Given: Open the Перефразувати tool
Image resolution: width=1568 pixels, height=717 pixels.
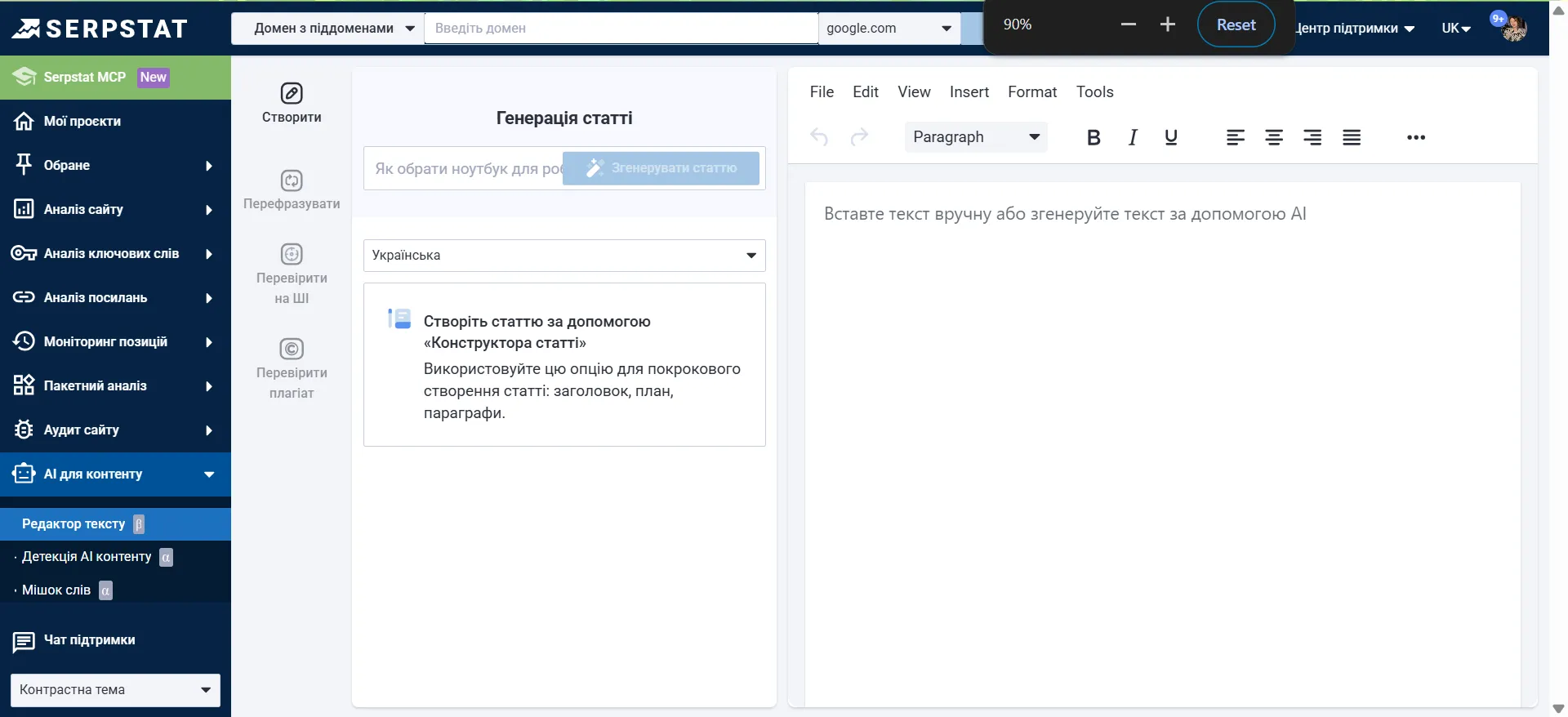Looking at the screenshot, I should 292,189.
